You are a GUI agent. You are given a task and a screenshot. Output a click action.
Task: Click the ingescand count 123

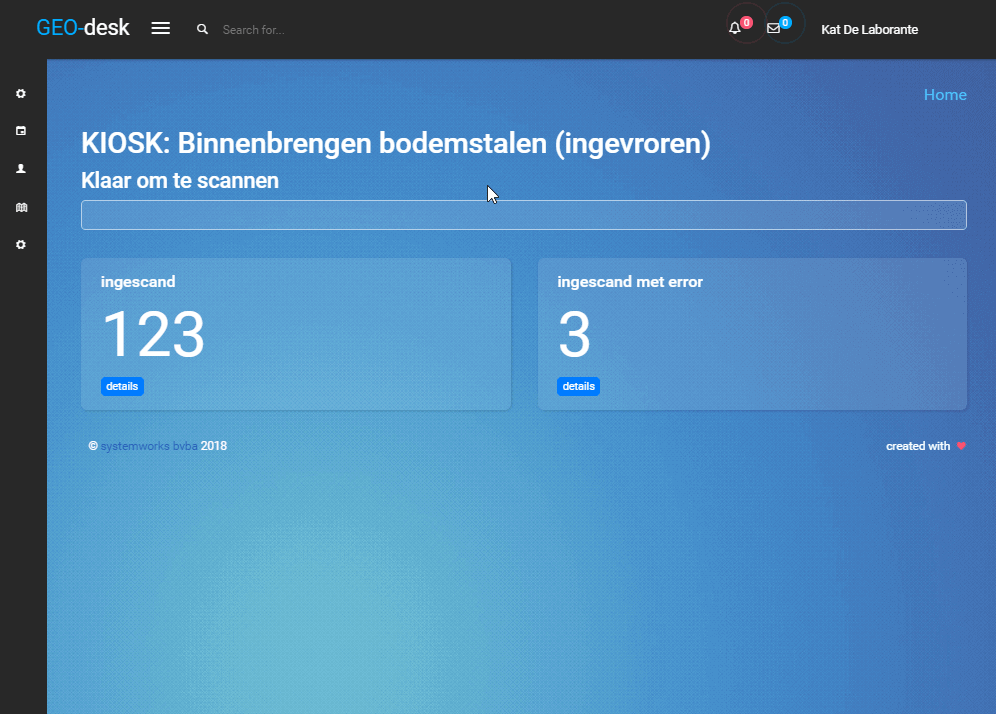[x=153, y=334]
